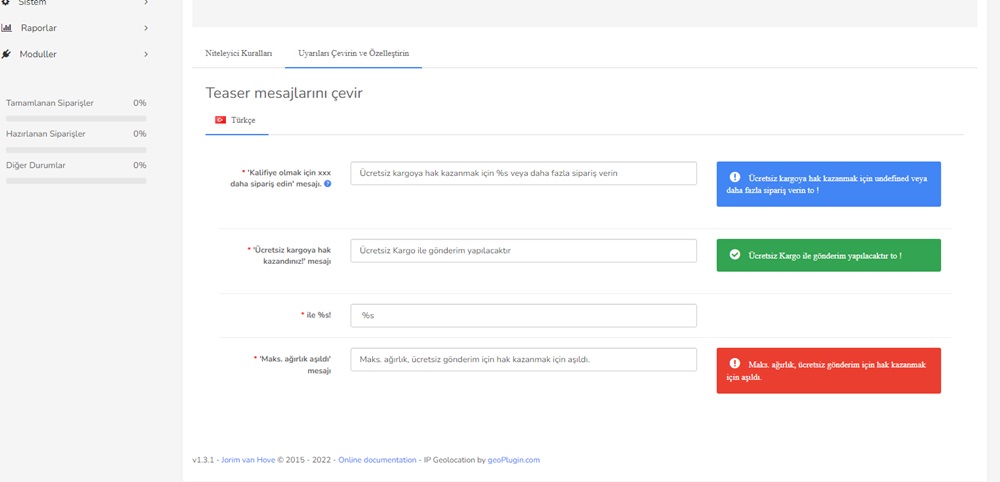This screenshot has height=482, width=1000.
Task: Click the 'Ücretsiz Kargo ile gönderim yapılacaktır' input
Action: 524,251
